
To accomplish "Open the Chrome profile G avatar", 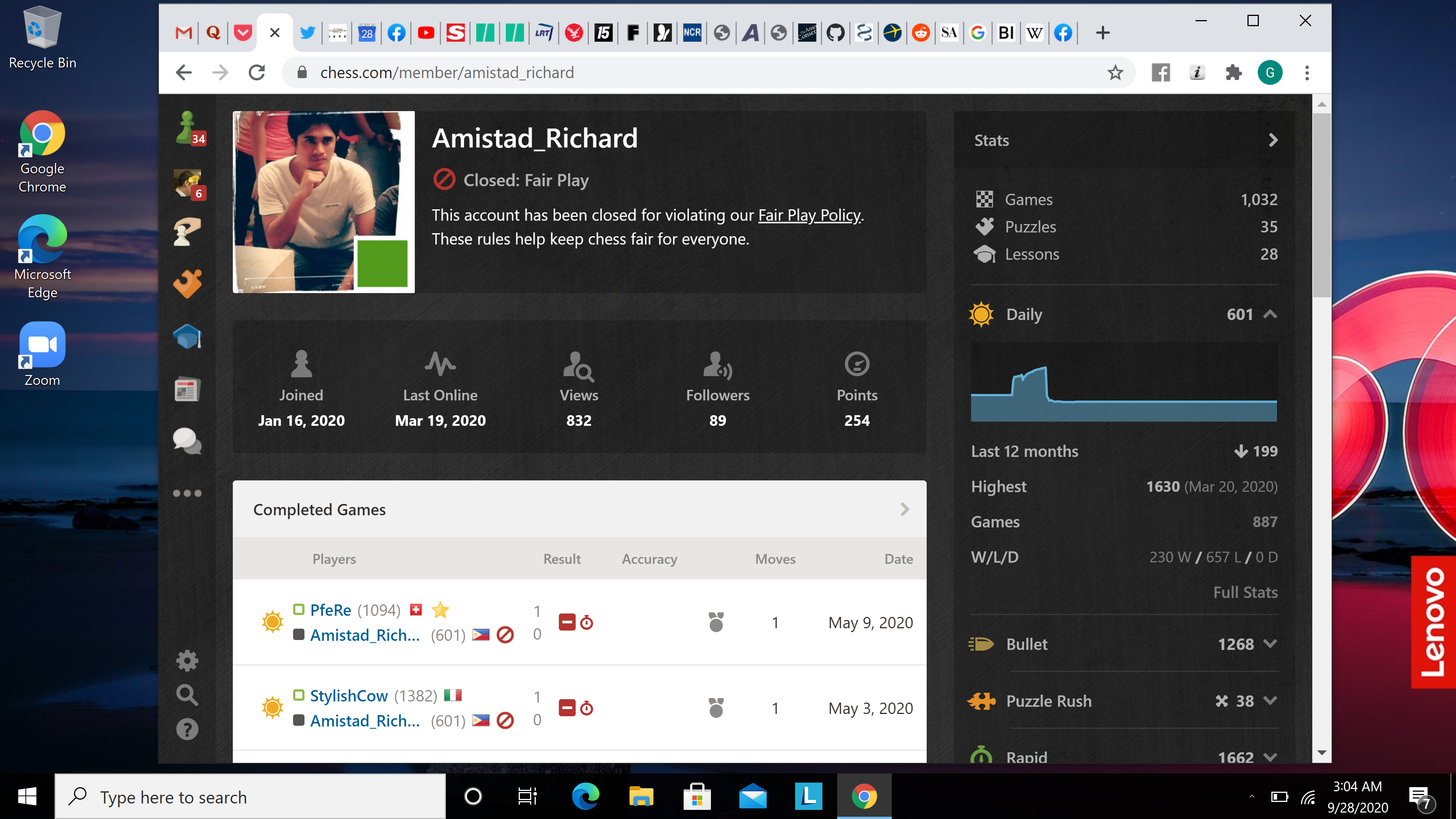I will (1270, 72).
